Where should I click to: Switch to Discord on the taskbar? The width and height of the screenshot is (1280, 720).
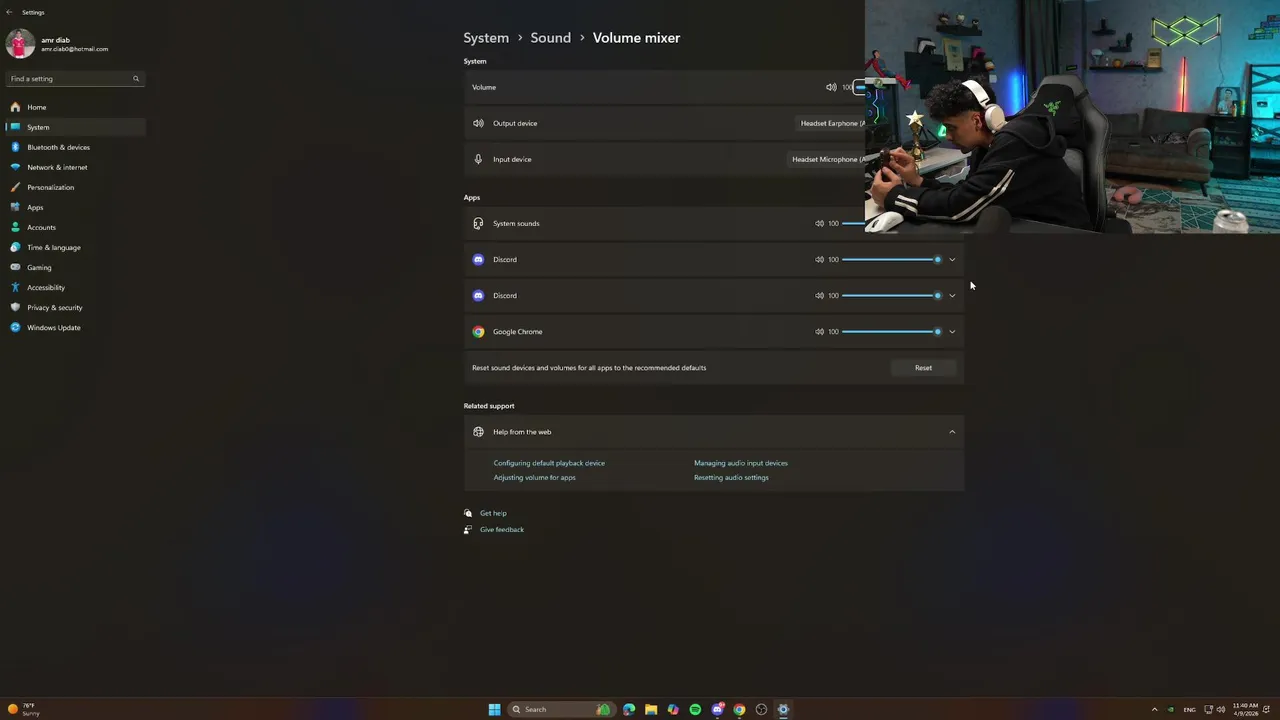click(x=717, y=710)
